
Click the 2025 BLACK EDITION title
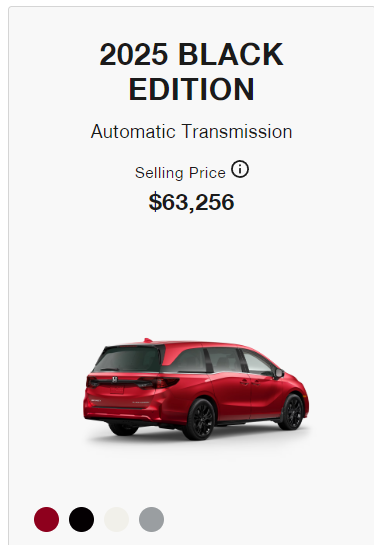coord(192,72)
